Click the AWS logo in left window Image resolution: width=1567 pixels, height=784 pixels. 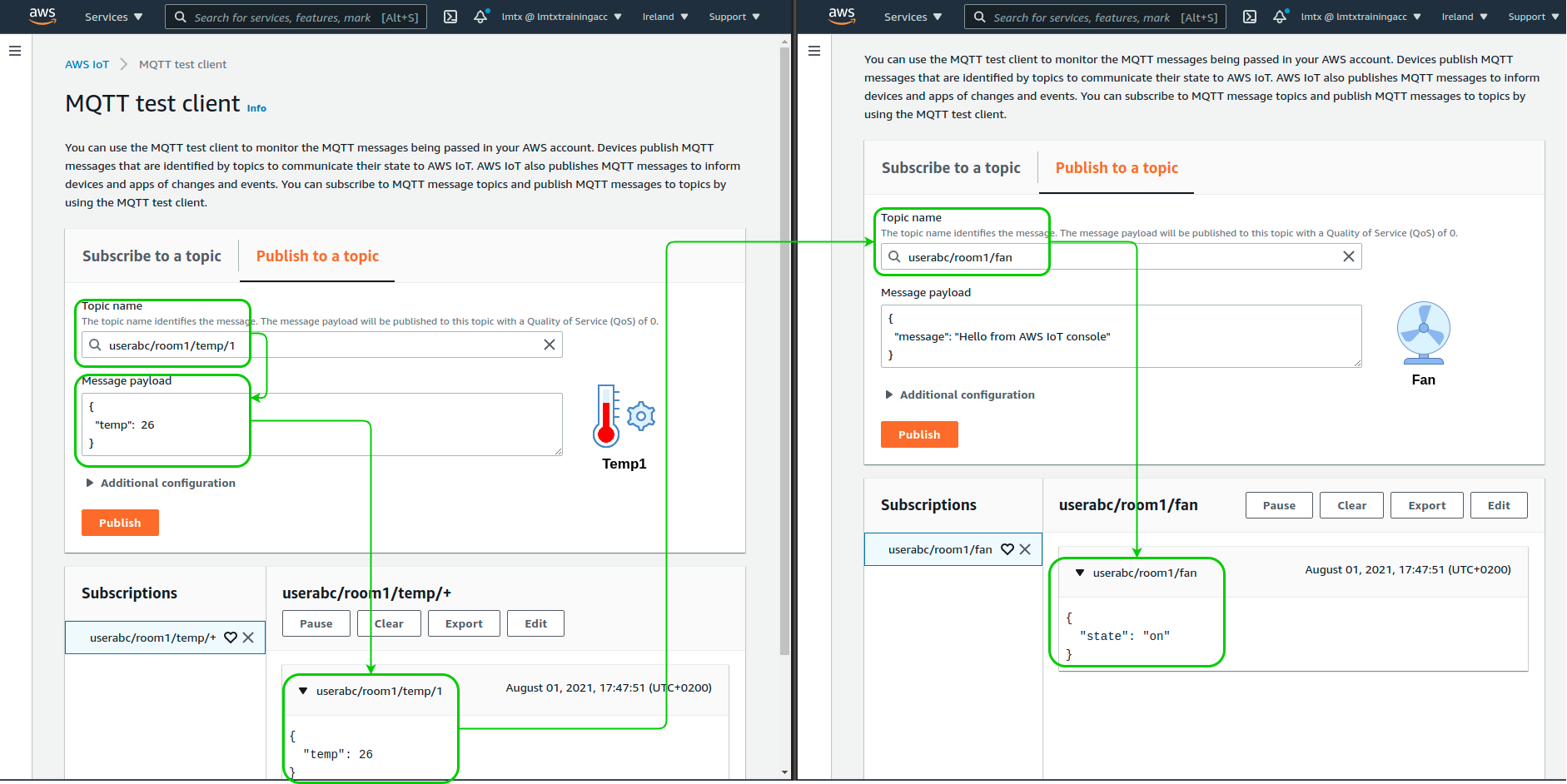tap(42, 16)
